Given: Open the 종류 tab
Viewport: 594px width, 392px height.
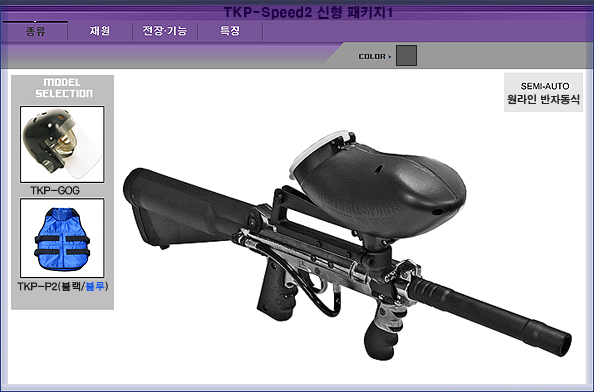Looking at the screenshot, I should click(36, 31).
